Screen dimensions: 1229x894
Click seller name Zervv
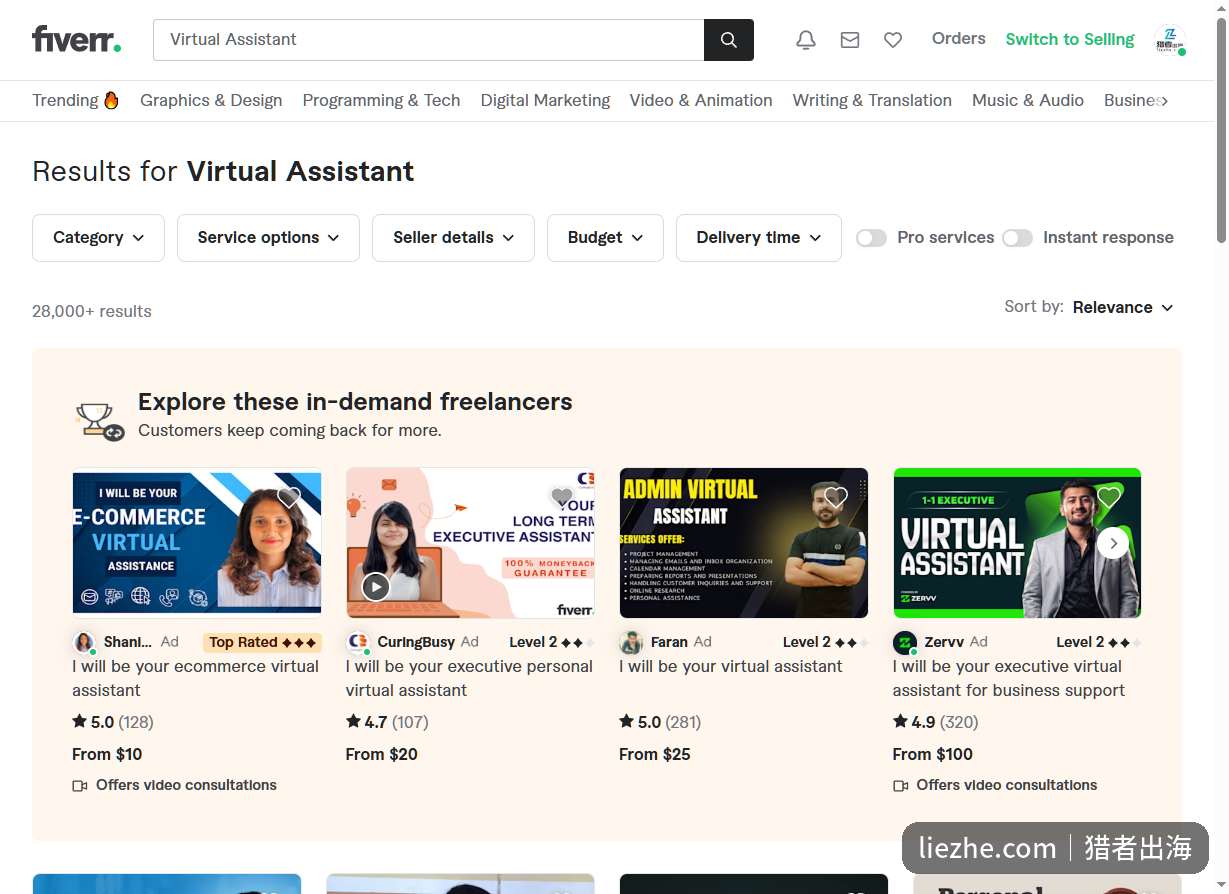pyautogui.click(x=944, y=642)
